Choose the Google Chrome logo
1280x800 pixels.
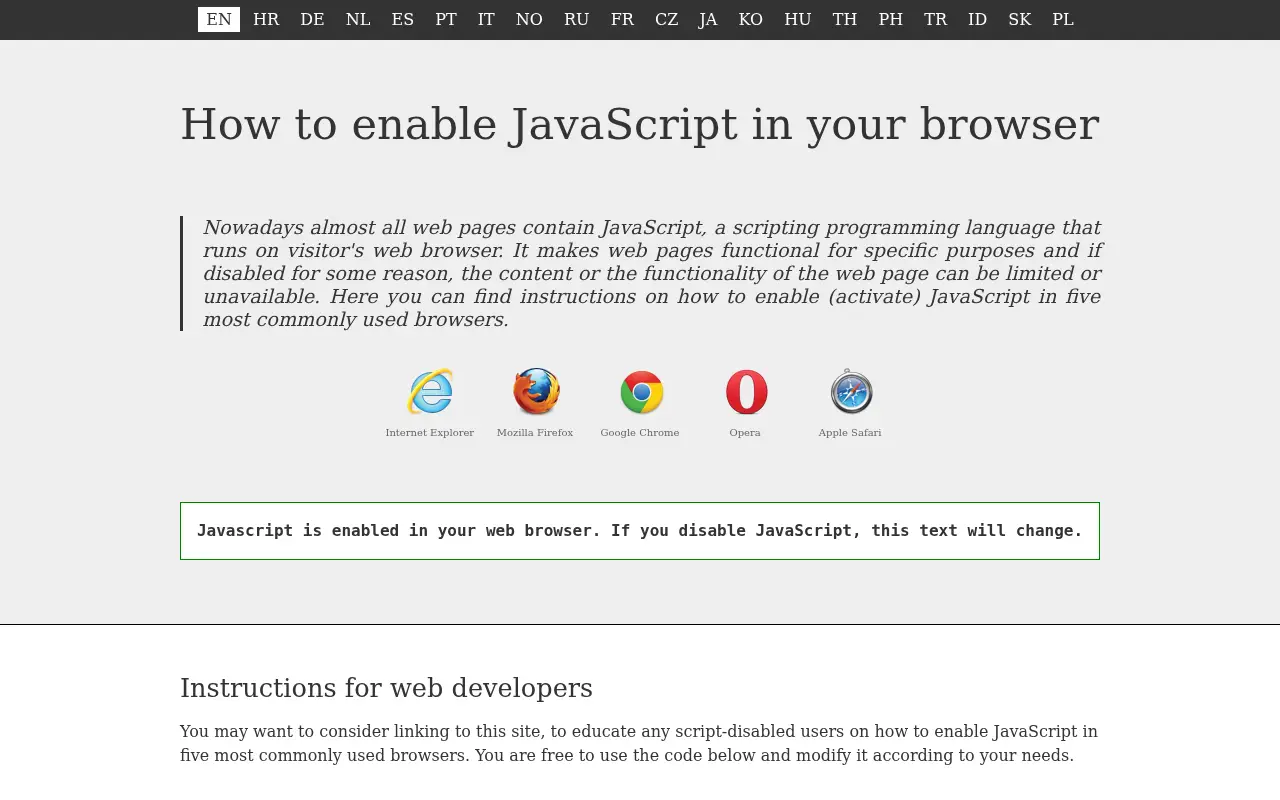pyautogui.click(x=641, y=392)
